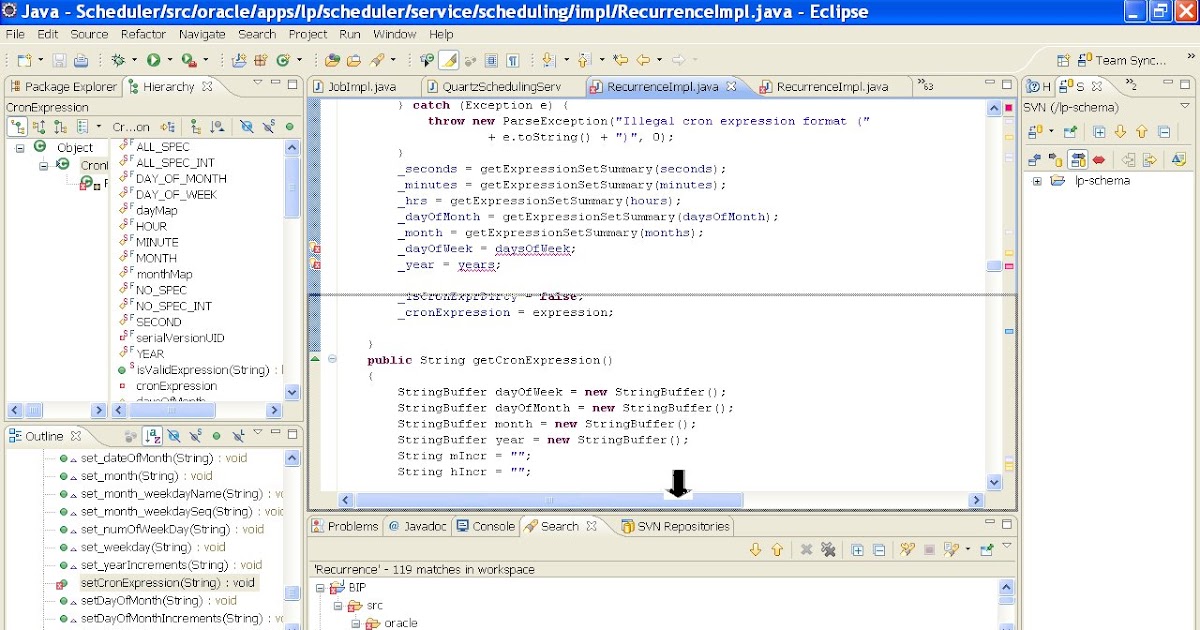Viewport: 1200px width, 630px height.
Task: Toggle Show Supertype Hierarchy button
Action: click(39, 127)
